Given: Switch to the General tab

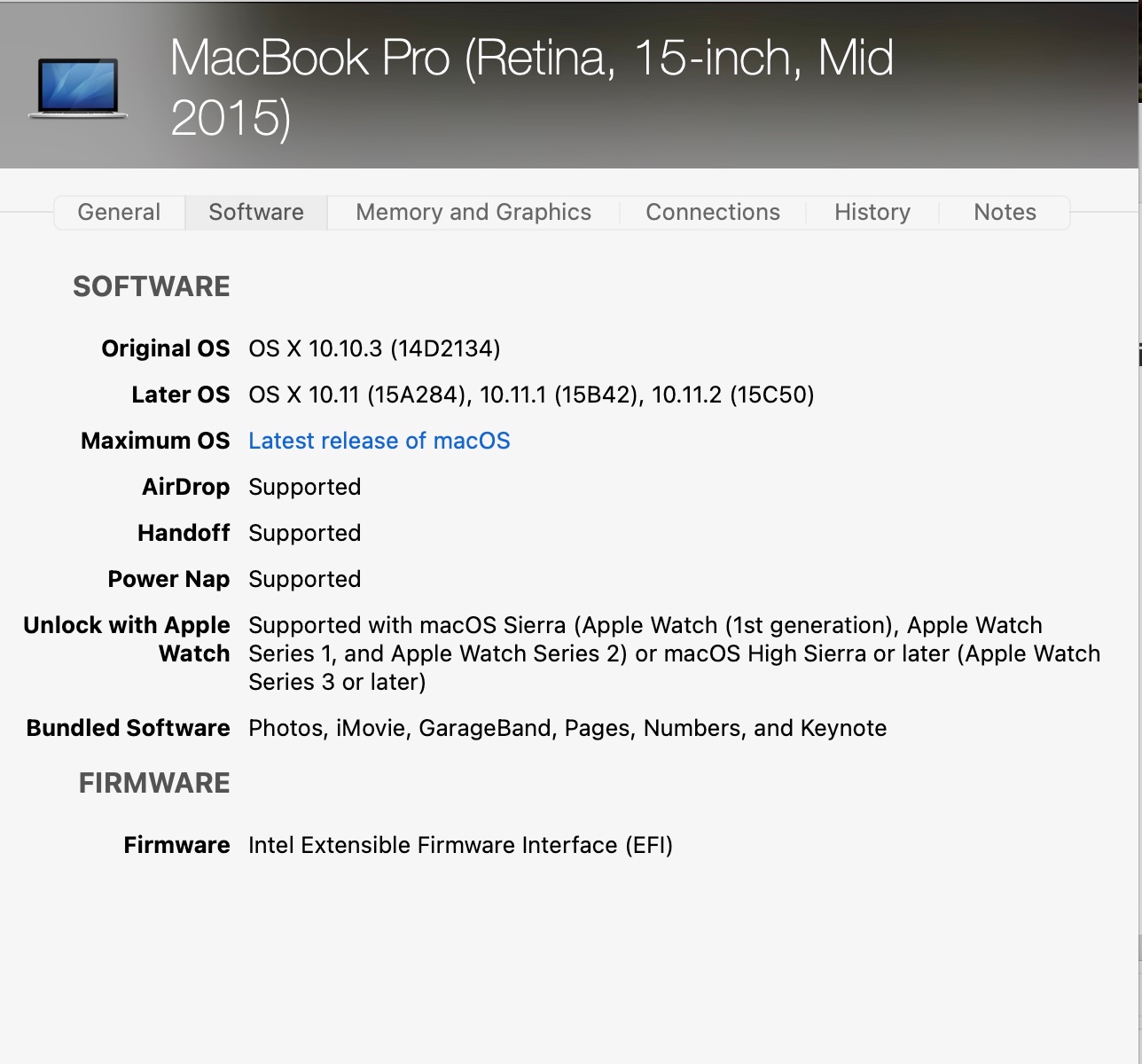Looking at the screenshot, I should pyautogui.click(x=119, y=212).
